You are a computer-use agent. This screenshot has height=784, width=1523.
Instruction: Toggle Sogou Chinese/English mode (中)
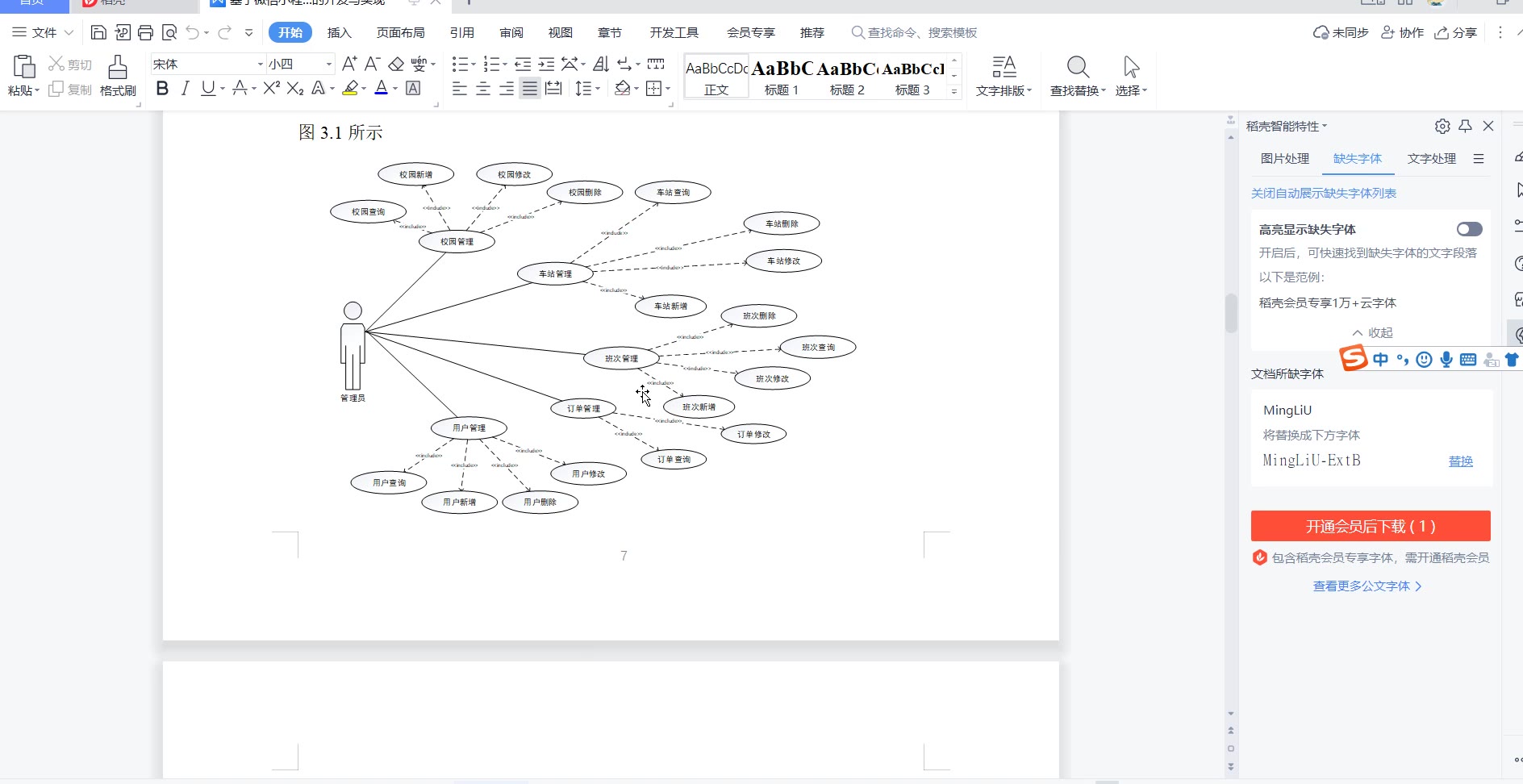(1380, 360)
